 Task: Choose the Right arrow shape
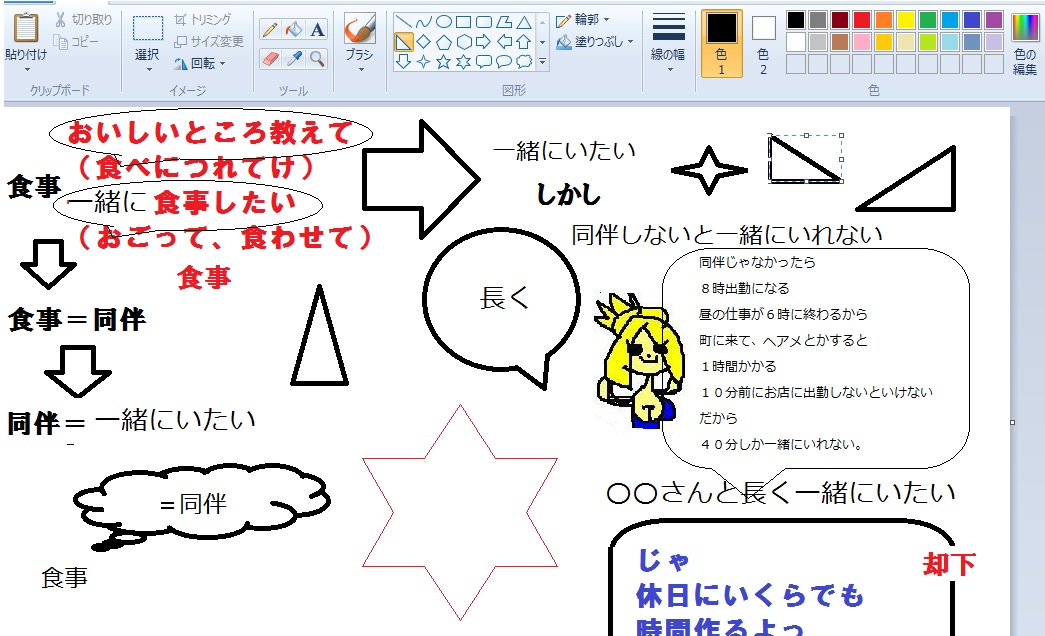[484, 42]
